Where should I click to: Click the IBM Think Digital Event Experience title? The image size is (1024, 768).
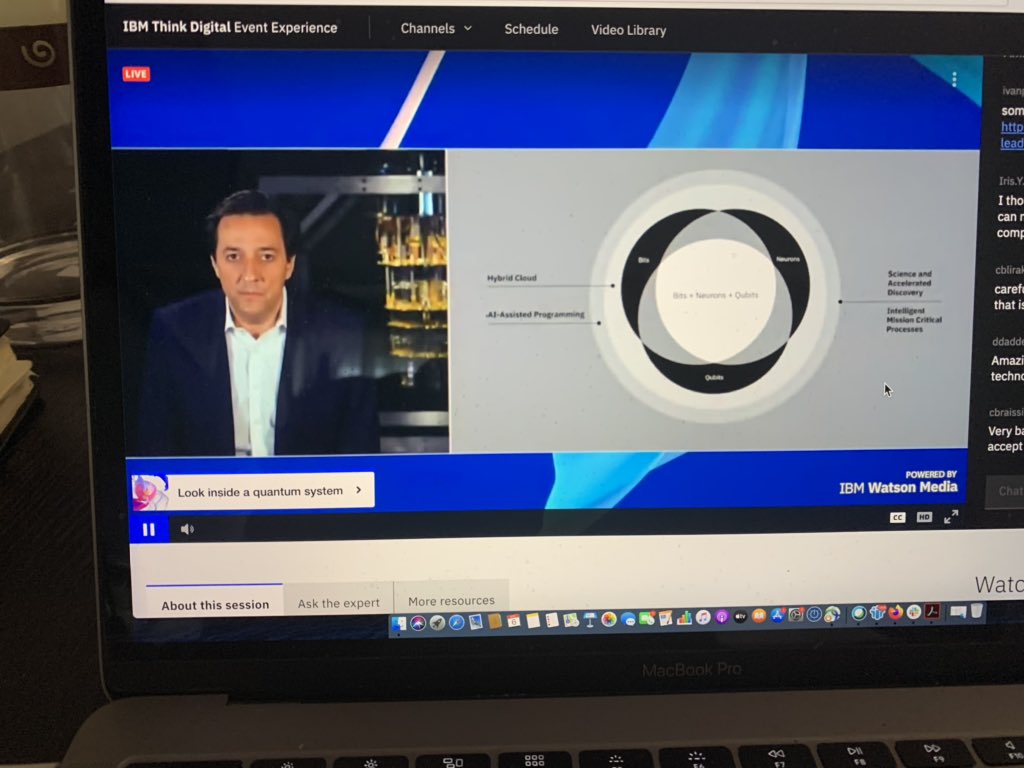tap(230, 27)
